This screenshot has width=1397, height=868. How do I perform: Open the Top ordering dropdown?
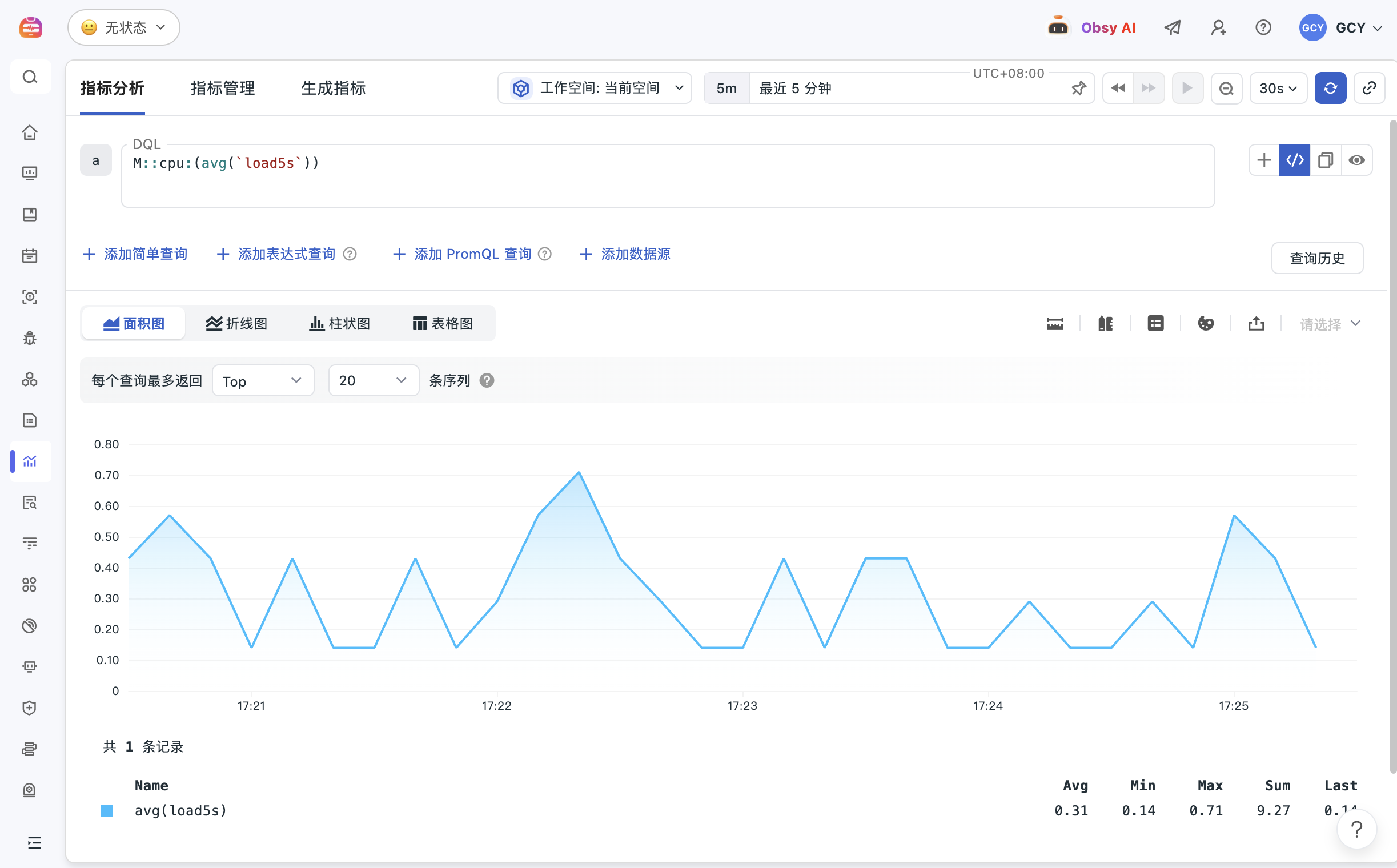pos(263,381)
